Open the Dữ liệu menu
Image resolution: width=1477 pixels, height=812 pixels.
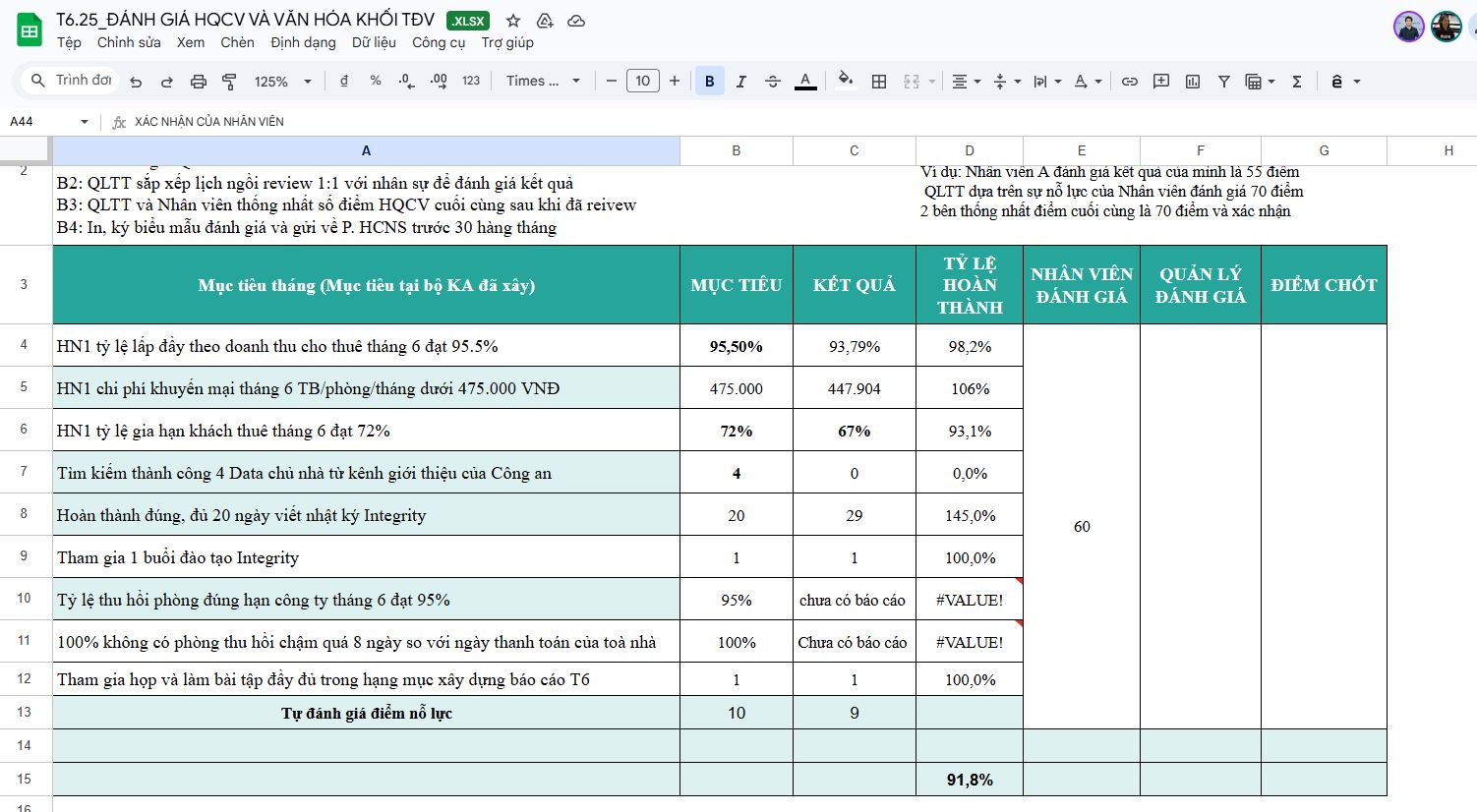coord(374,42)
